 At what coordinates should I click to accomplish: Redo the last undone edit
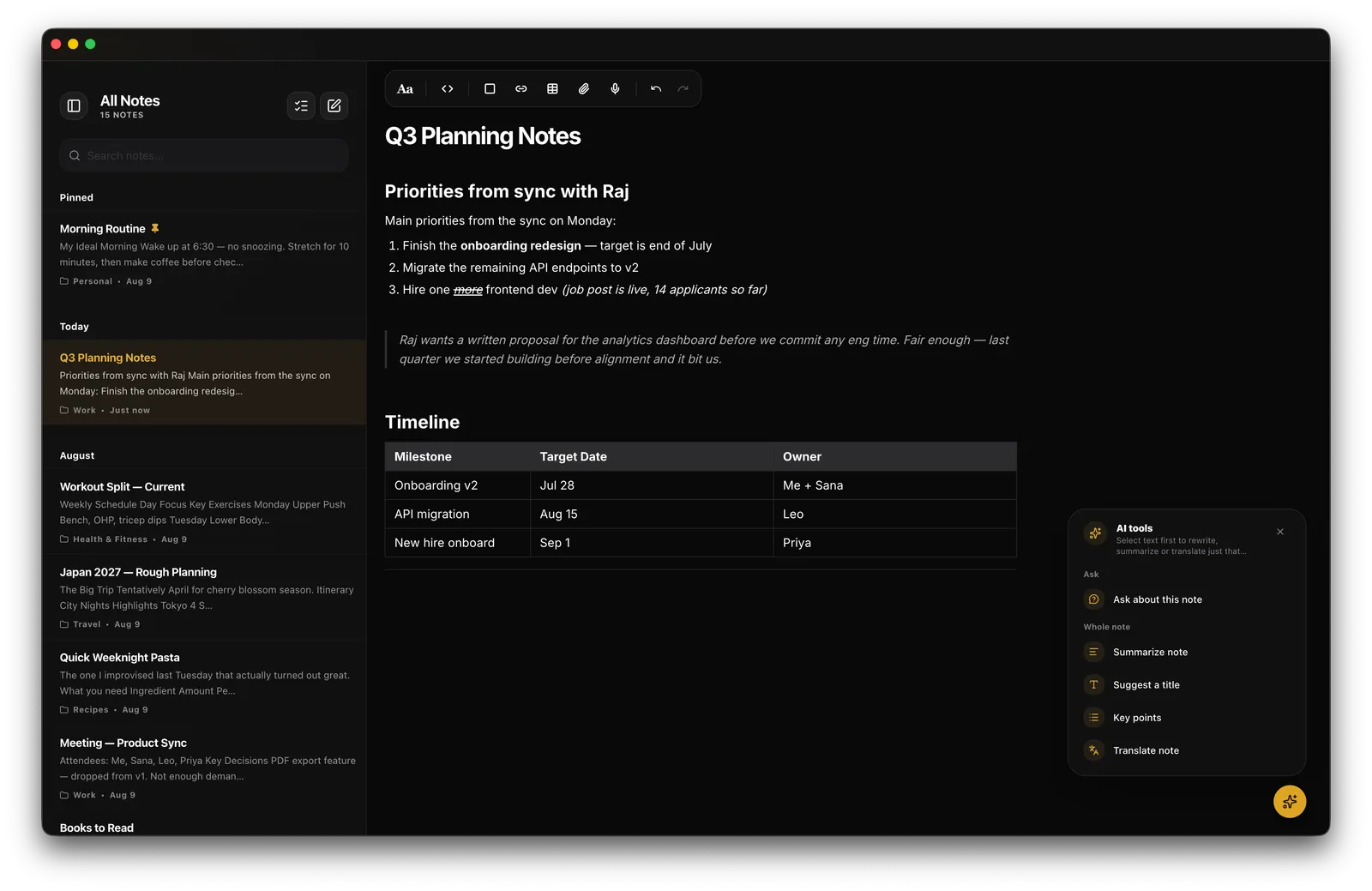683,89
